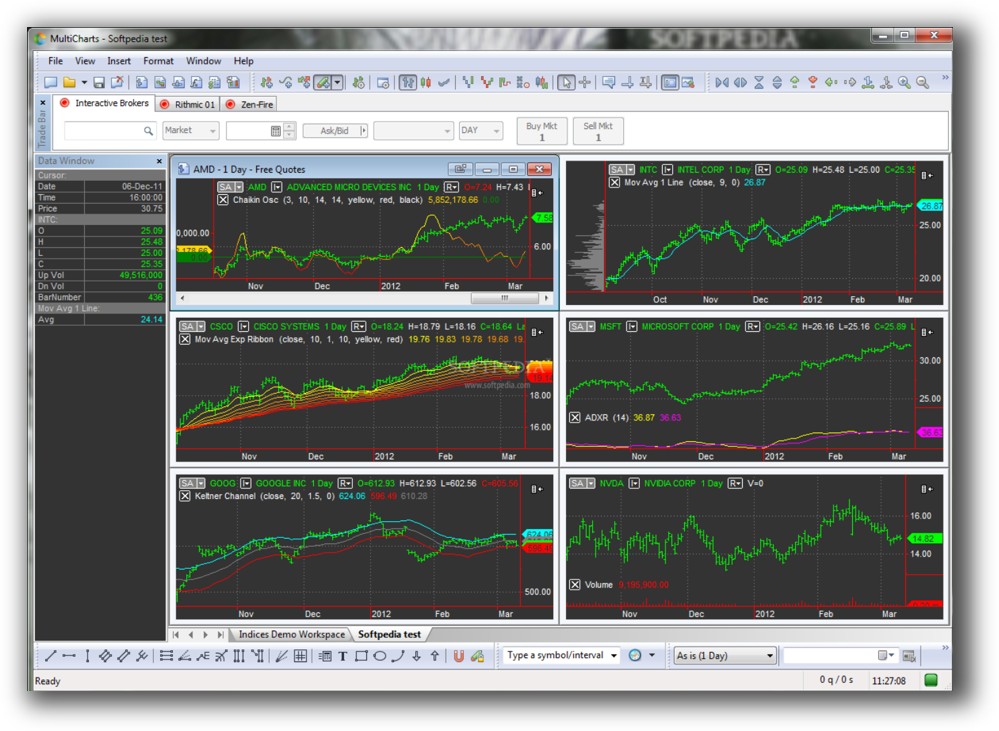Open the Format menu

(158, 61)
